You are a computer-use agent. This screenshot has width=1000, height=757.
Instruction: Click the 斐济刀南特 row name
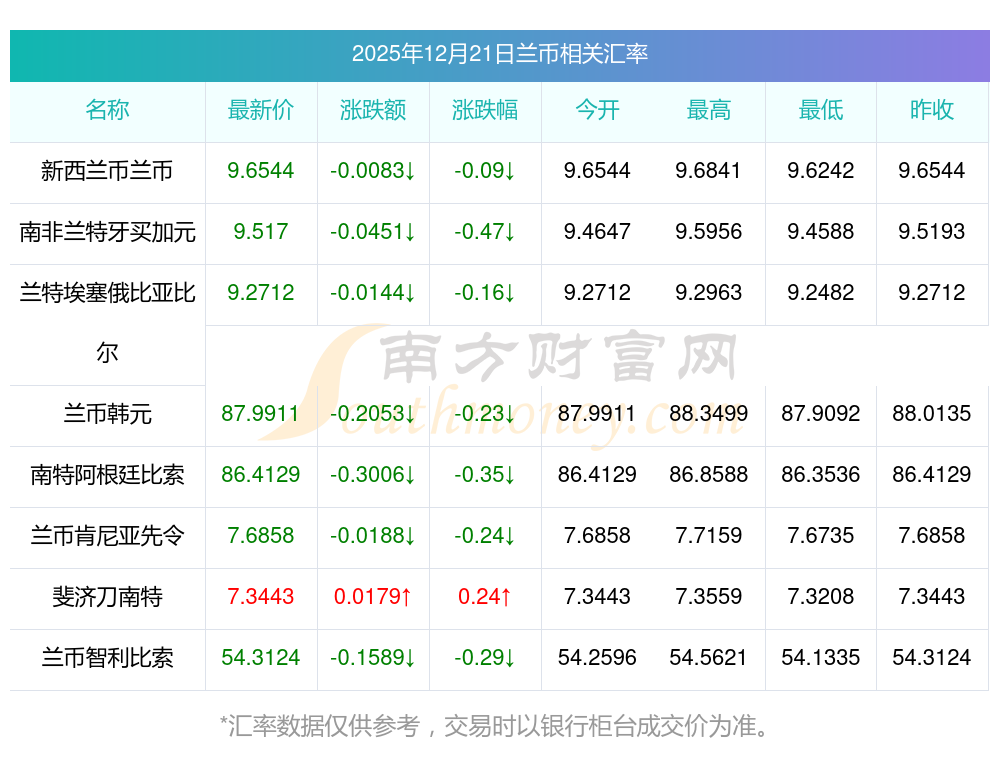click(x=107, y=597)
